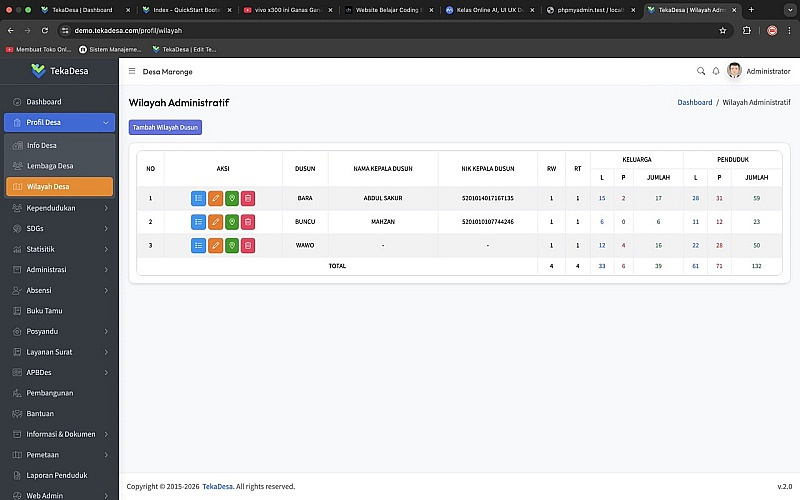Click the red trash icon for dusun BUNCU
Image resolution: width=800 pixels, height=500 pixels.
pos(248,222)
